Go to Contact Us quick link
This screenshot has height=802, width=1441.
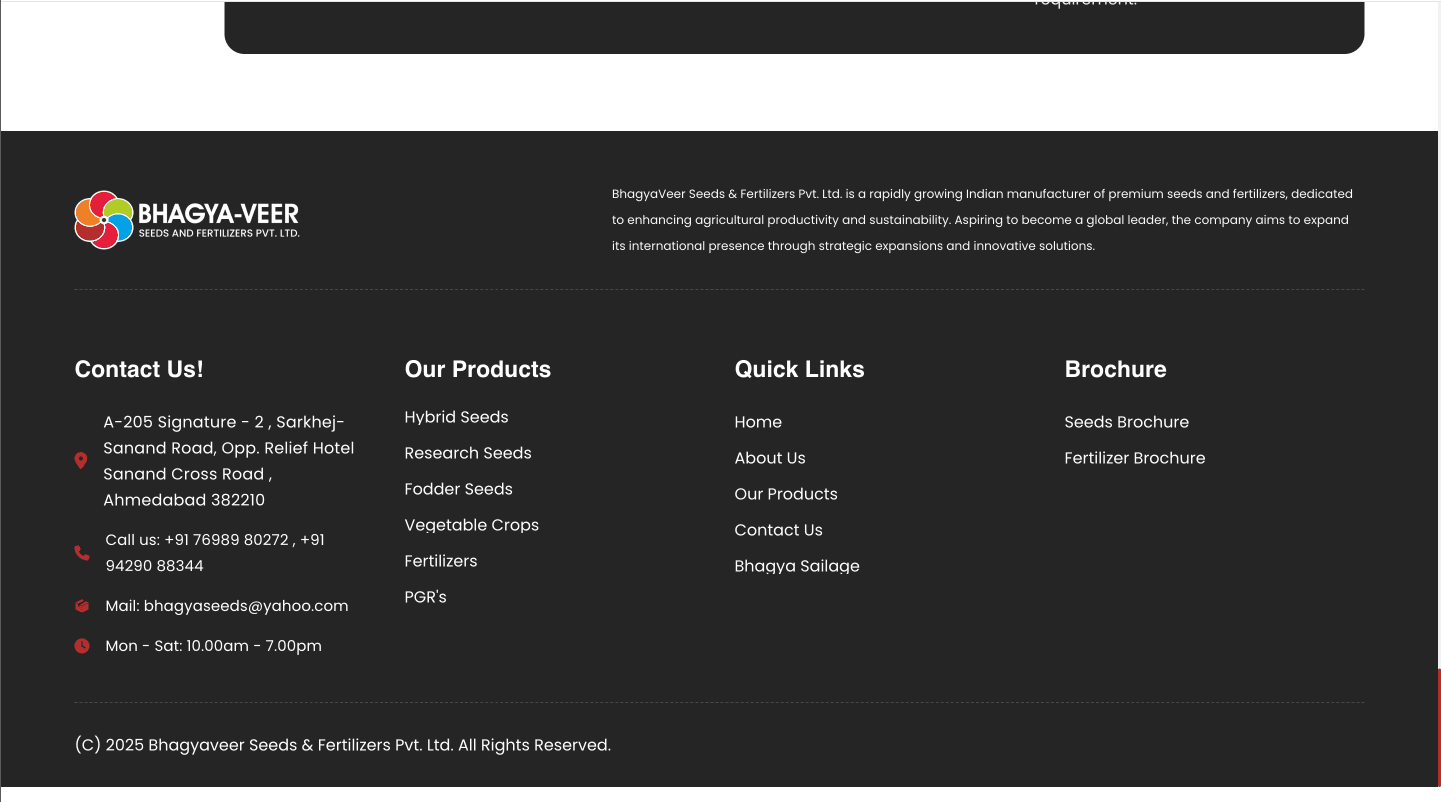778,530
